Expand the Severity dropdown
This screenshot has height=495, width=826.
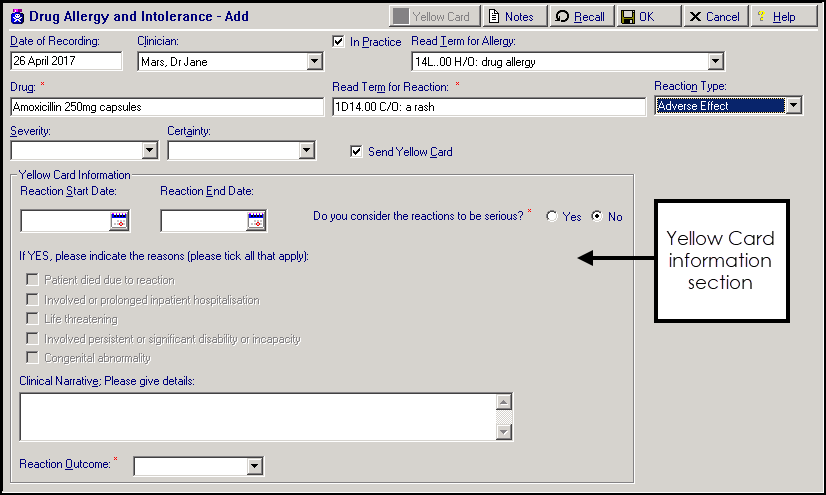tap(150, 151)
